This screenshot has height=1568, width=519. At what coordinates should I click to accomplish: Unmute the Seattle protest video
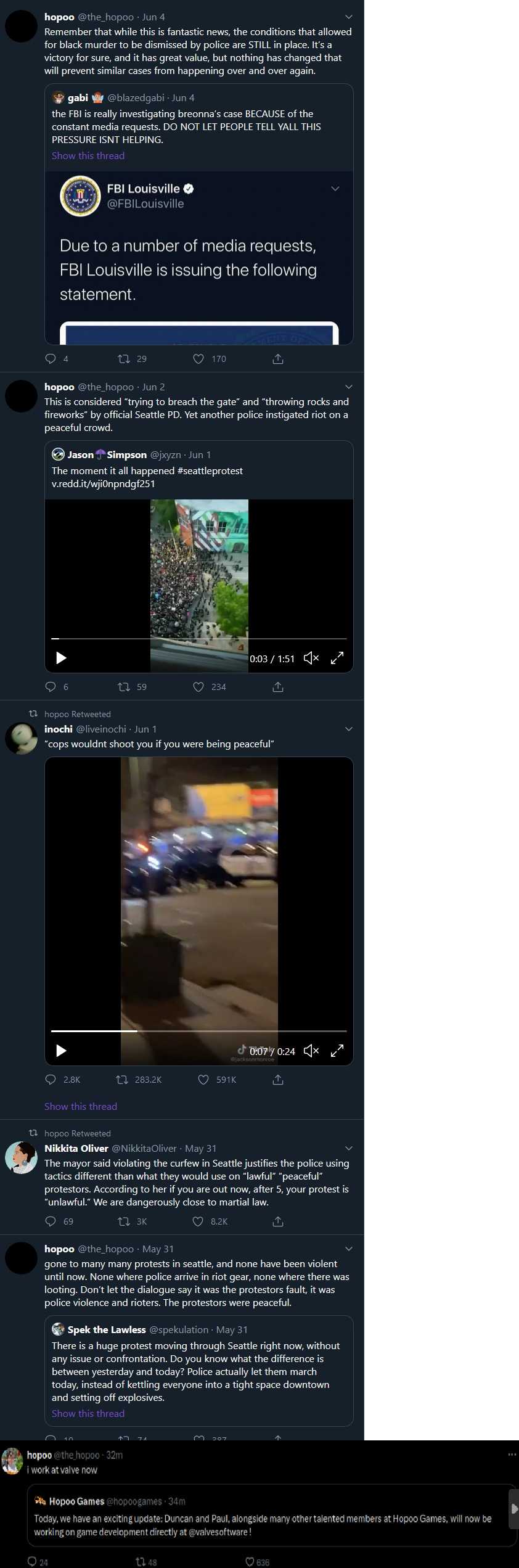311,658
